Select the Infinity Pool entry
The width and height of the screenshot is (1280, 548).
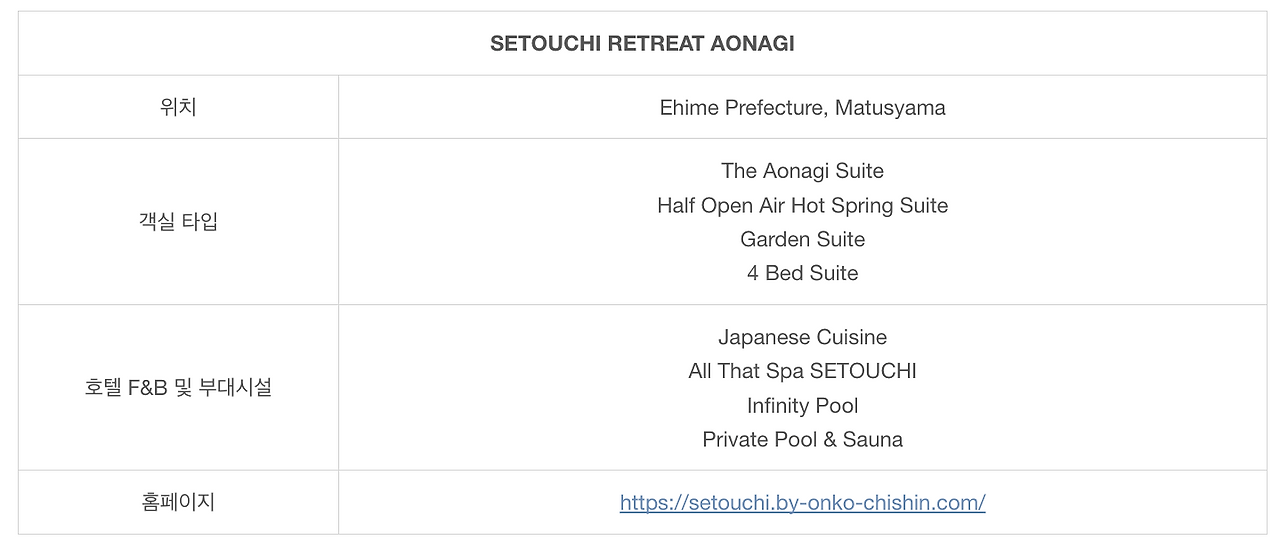pos(802,405)
